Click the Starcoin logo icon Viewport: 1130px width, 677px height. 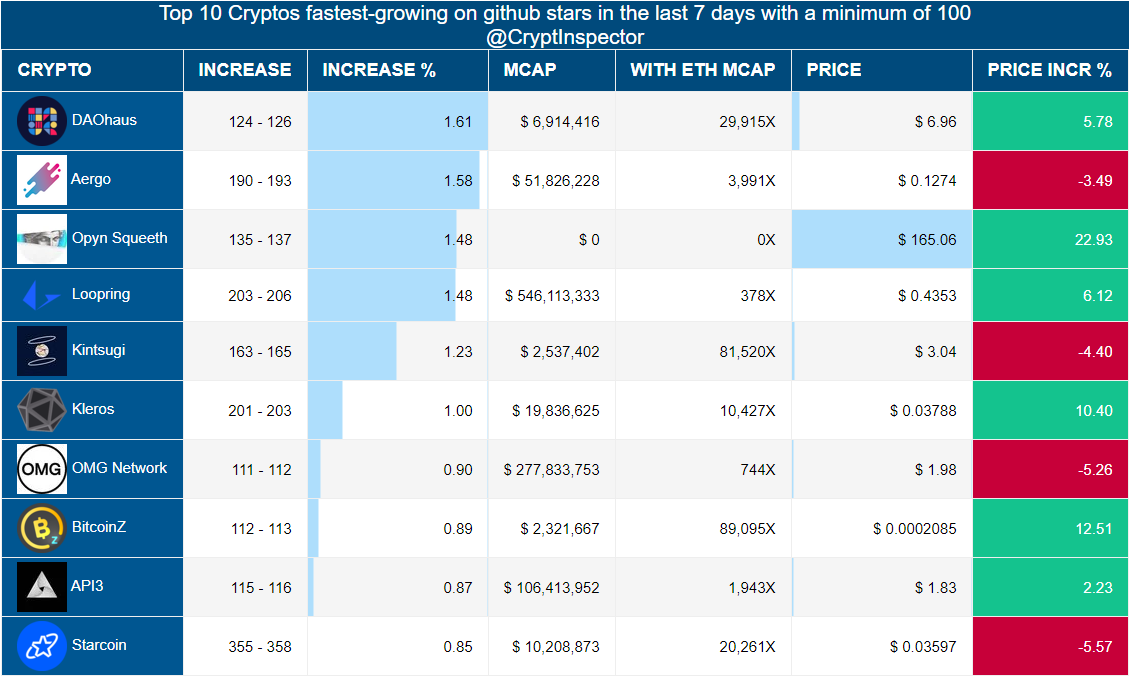pyautogui.click(x=42, y=646)
